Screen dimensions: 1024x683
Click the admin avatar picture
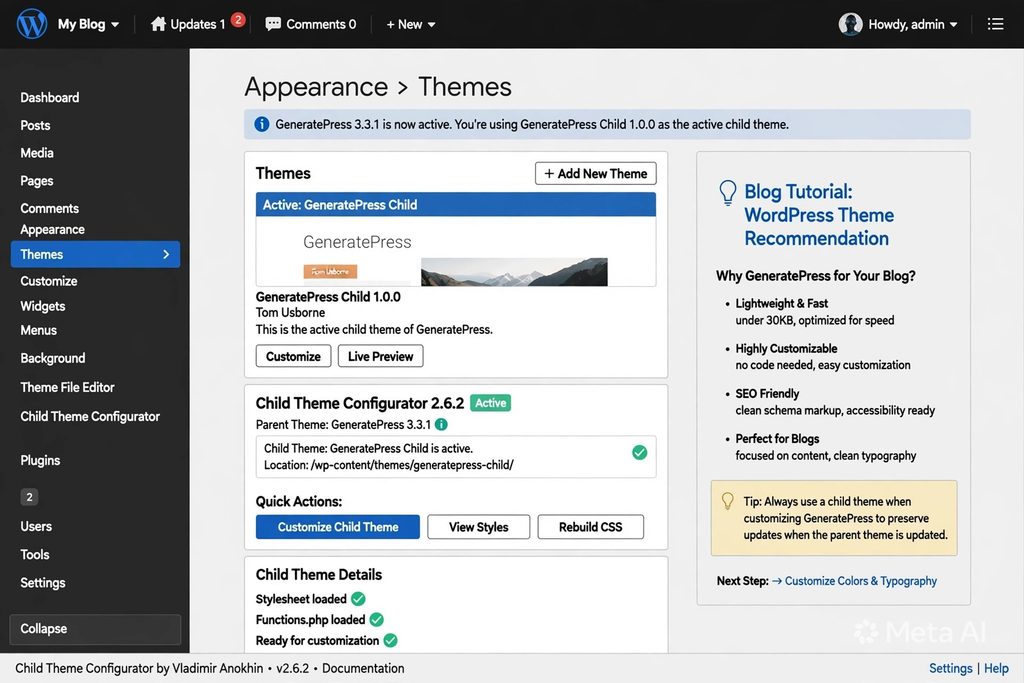coord(850,24)
